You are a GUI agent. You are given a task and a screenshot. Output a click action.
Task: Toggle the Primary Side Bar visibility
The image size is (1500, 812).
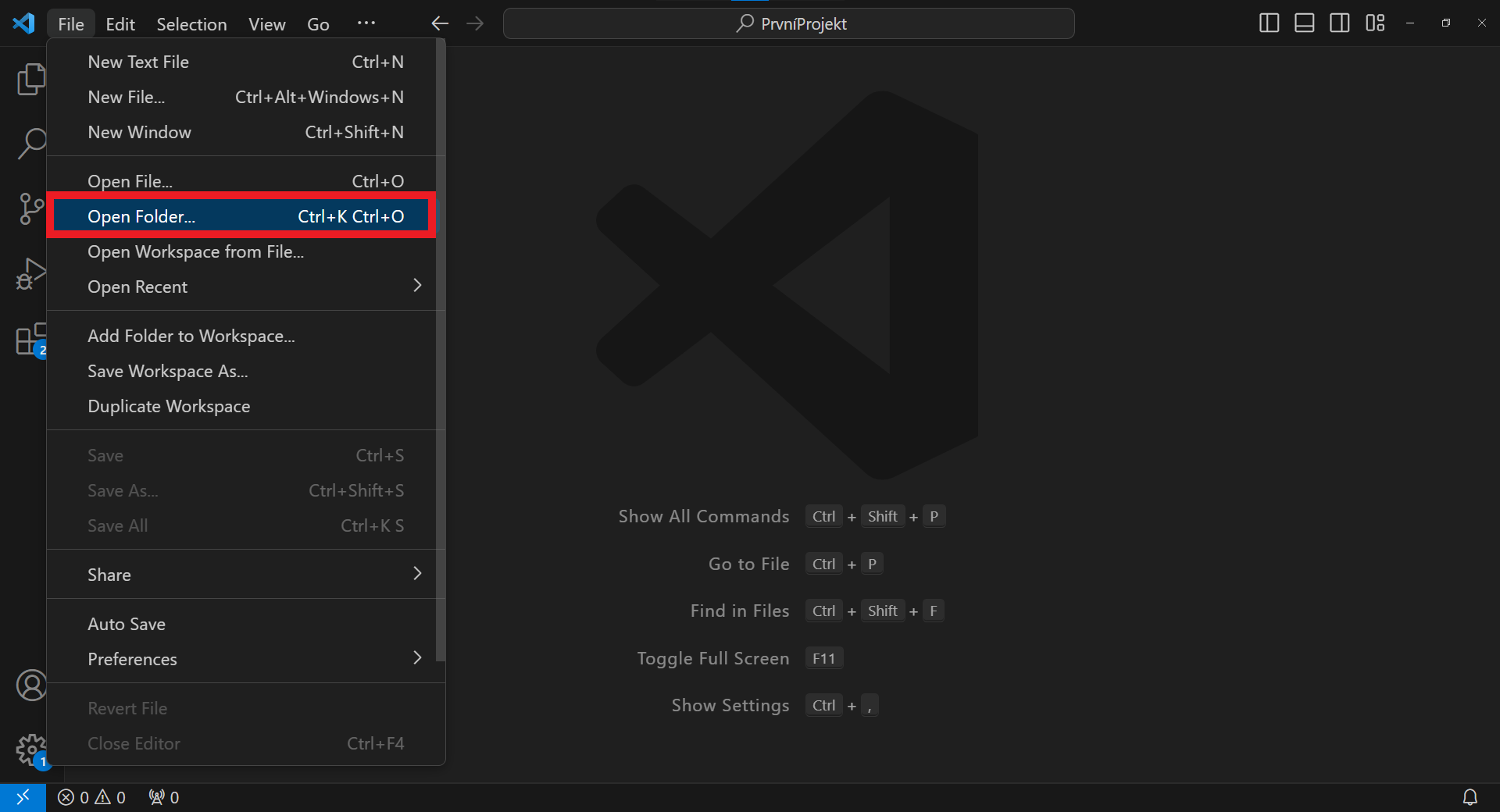pyautogui.click(x=1268, y=23)
